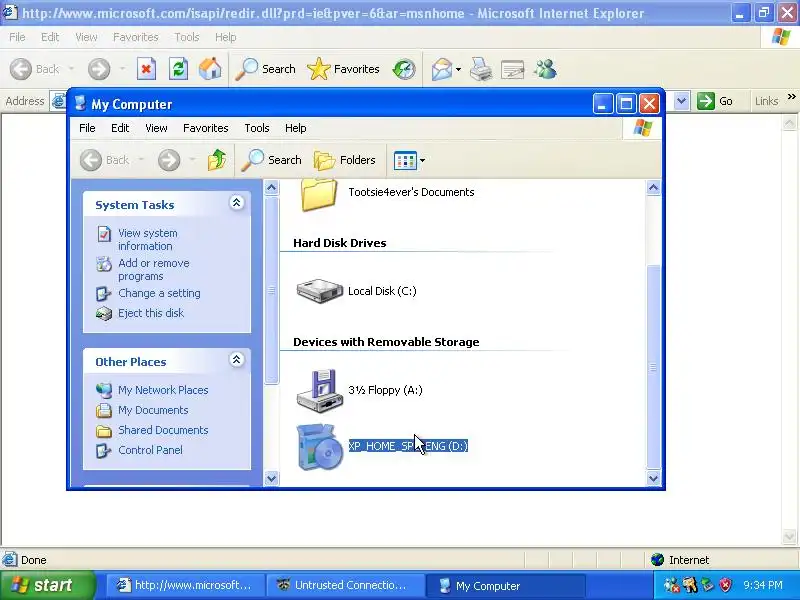This screenshot has width=800, height=600.
Task: Open My Network Places link
Action: tap(163, 390)
